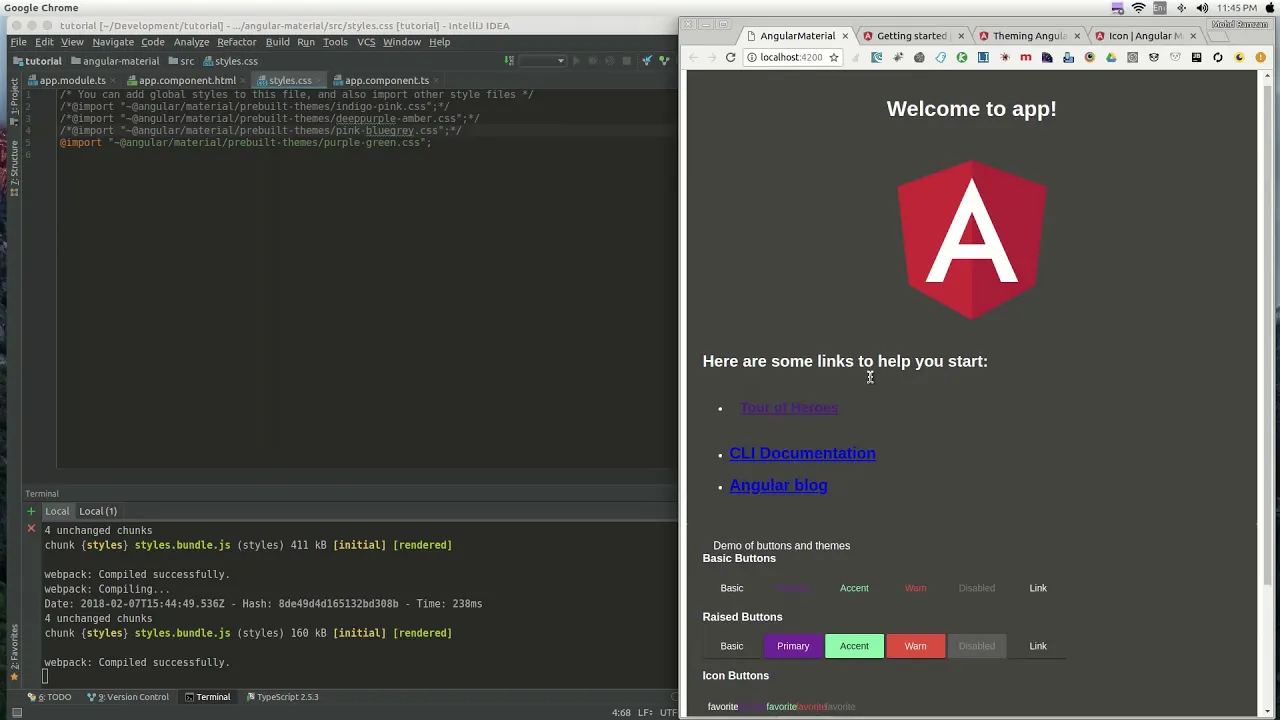1280x720 pixels.
Task: Open the Navigate menu
Action: [113, 42]
